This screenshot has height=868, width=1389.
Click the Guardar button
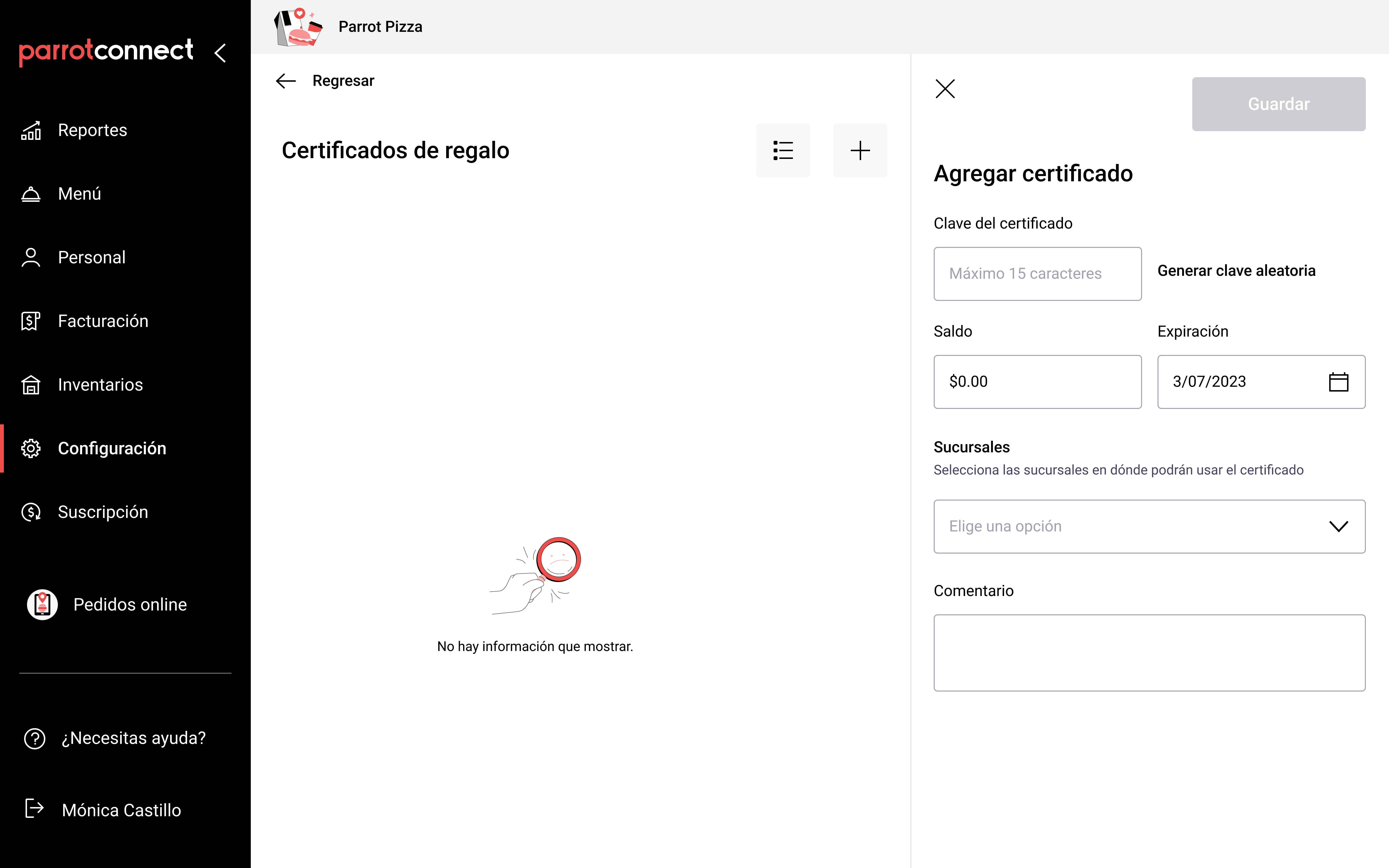[x=1278, y=104]
